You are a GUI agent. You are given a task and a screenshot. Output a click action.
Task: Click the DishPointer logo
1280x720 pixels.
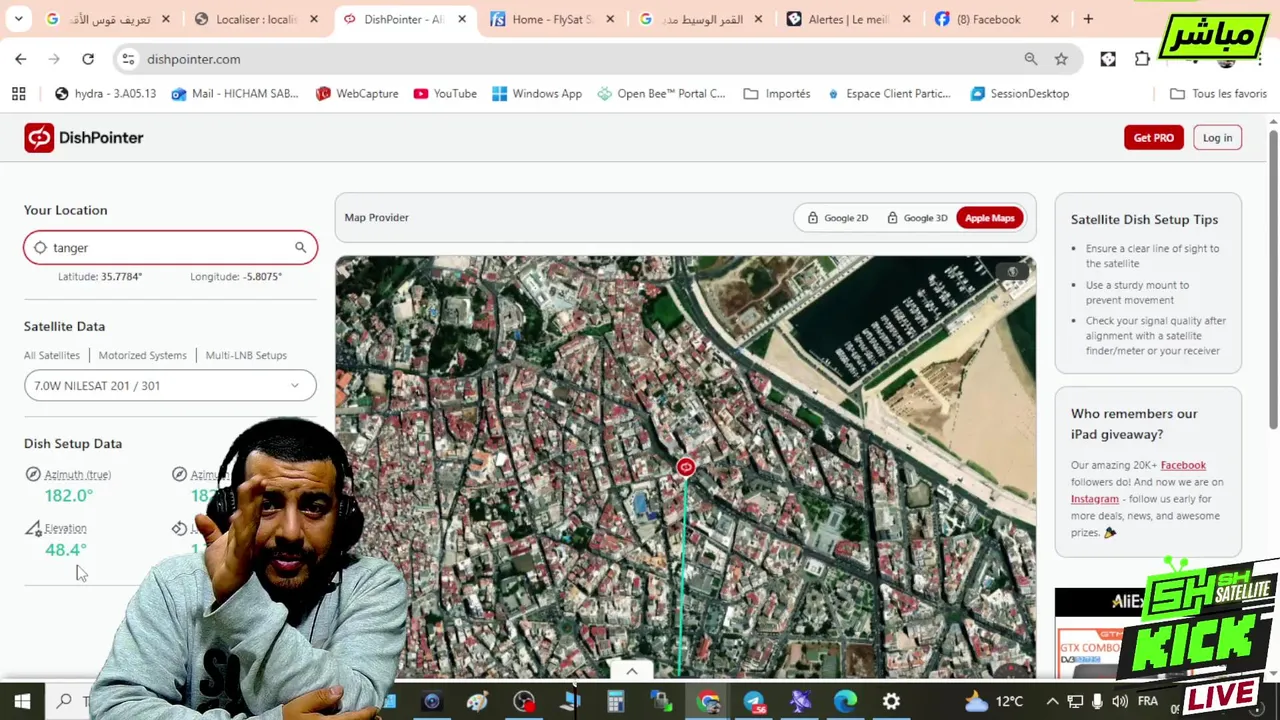(84, 138)
